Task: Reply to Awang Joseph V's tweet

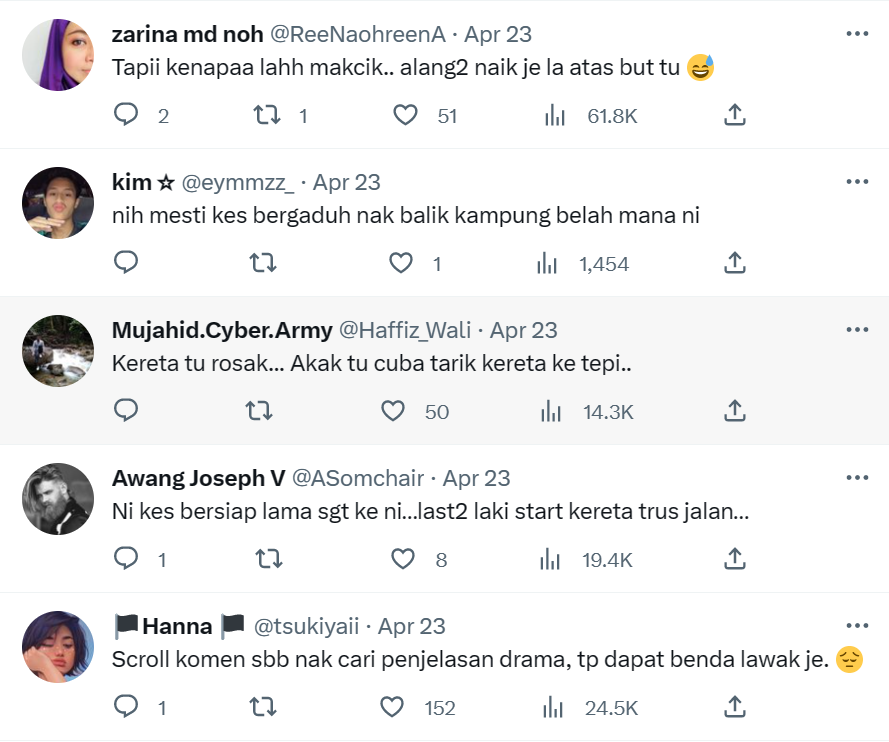Action: [x=126, y=559]
